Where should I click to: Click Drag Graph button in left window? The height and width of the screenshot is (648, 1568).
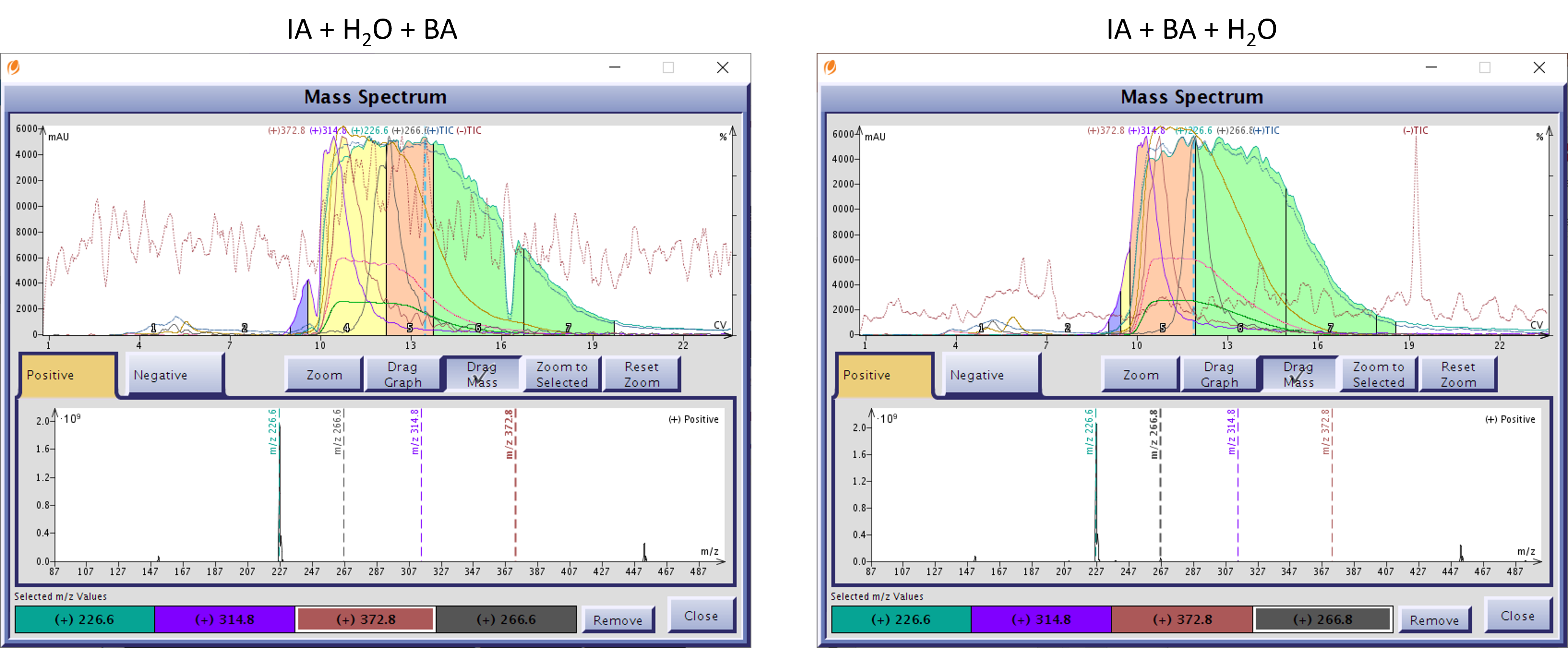403,375
